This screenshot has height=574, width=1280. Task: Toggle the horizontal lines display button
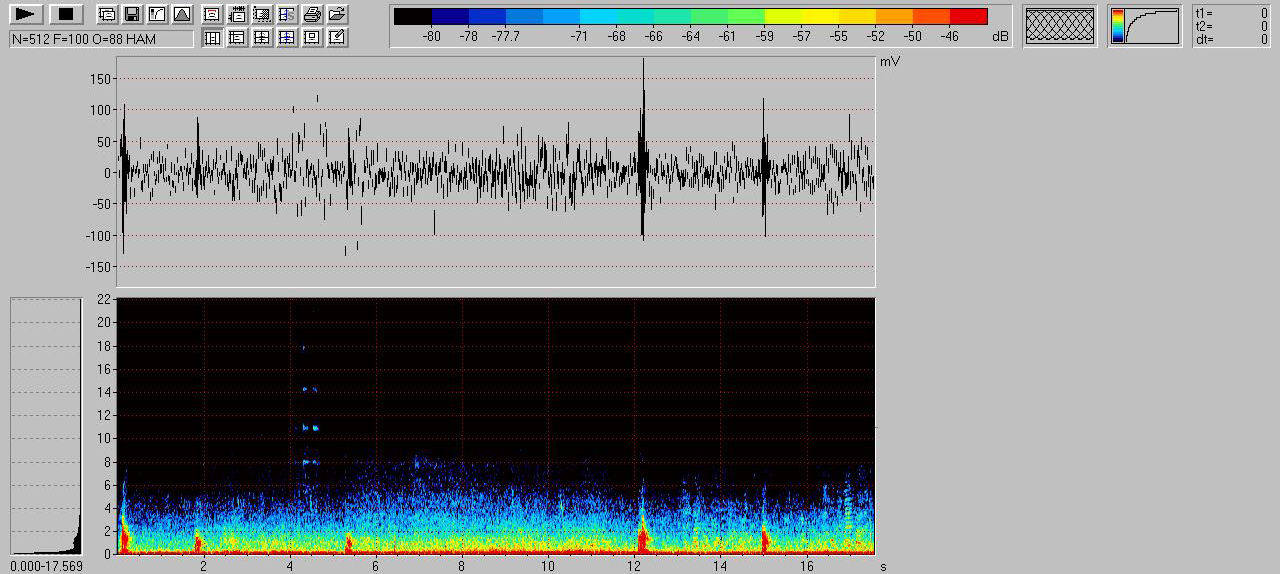coord(237,38)
